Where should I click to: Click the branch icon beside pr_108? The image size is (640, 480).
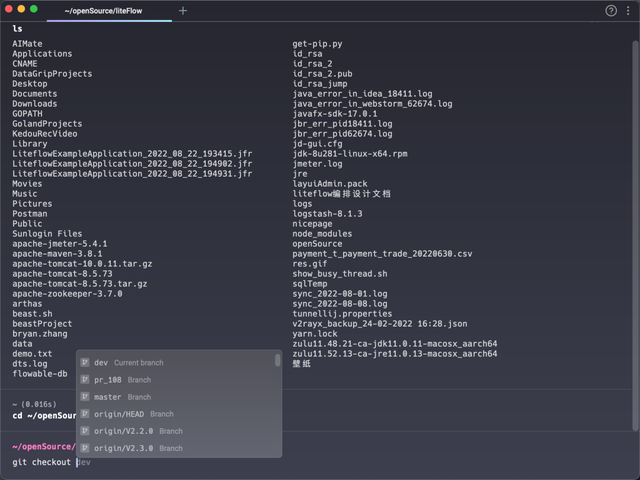click(85, 380)
